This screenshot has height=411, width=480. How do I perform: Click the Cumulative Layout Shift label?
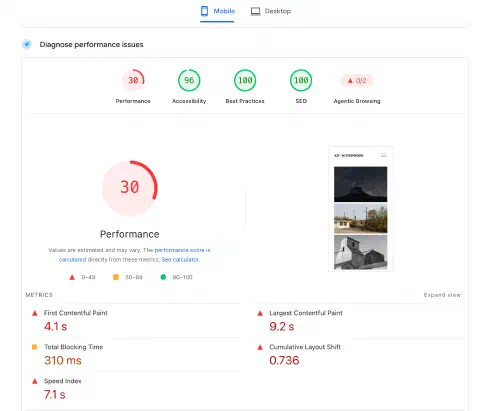(x=305, y=347)
